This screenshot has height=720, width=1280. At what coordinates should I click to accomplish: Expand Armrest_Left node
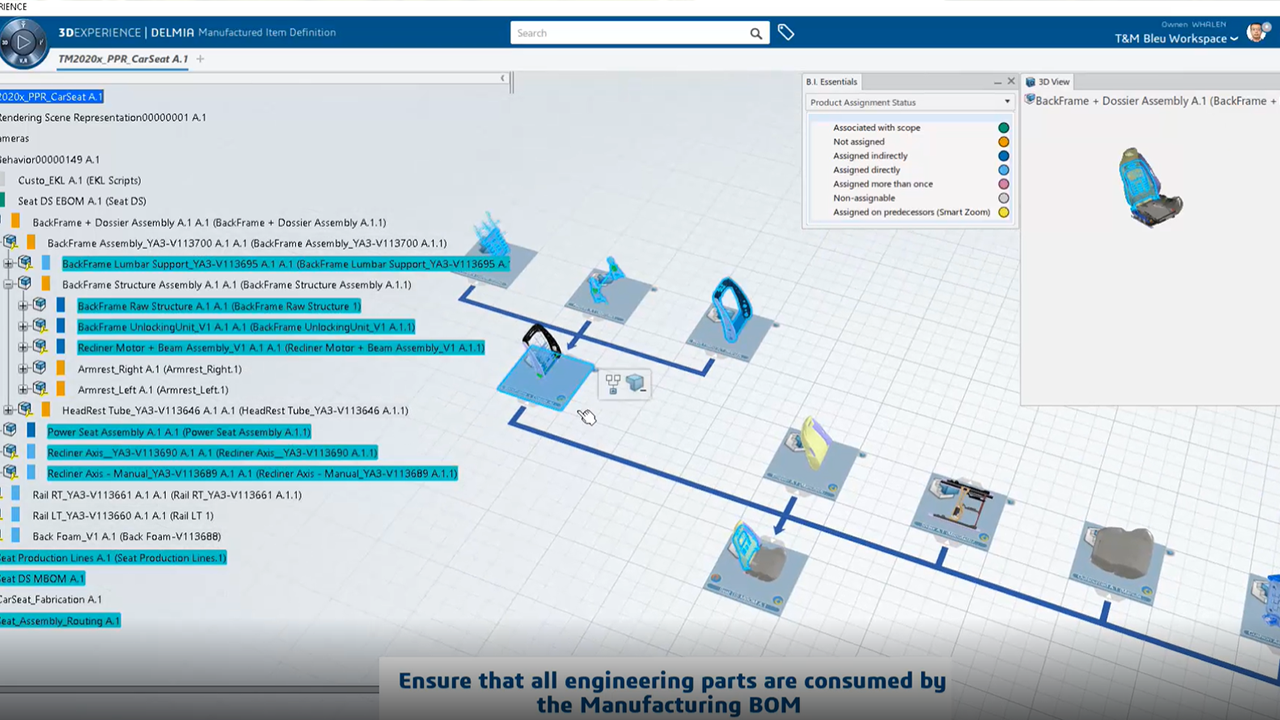click(23, 390)
